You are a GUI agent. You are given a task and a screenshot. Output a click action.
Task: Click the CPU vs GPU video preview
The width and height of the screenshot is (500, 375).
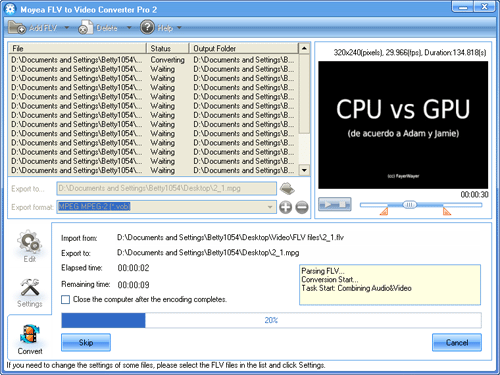coord(403,125)
